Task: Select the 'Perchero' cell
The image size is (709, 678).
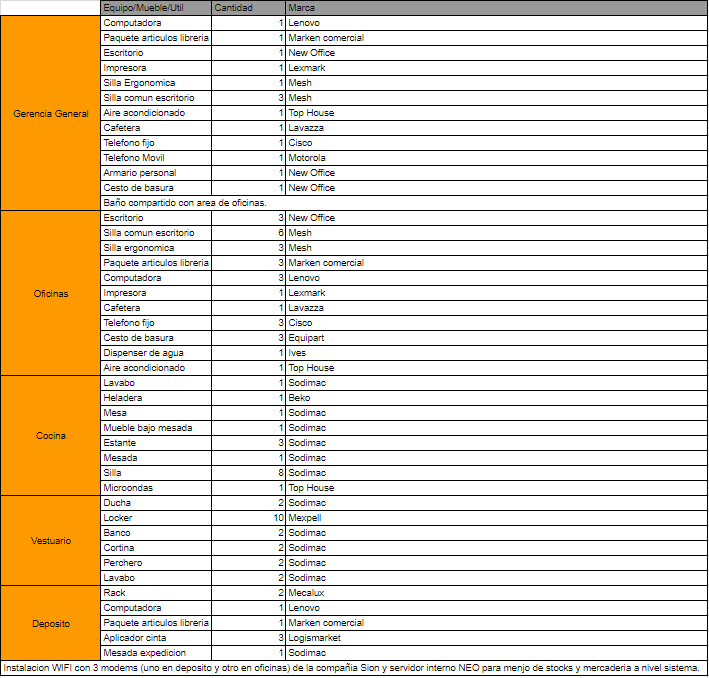Action: click(x=156, y=563)
